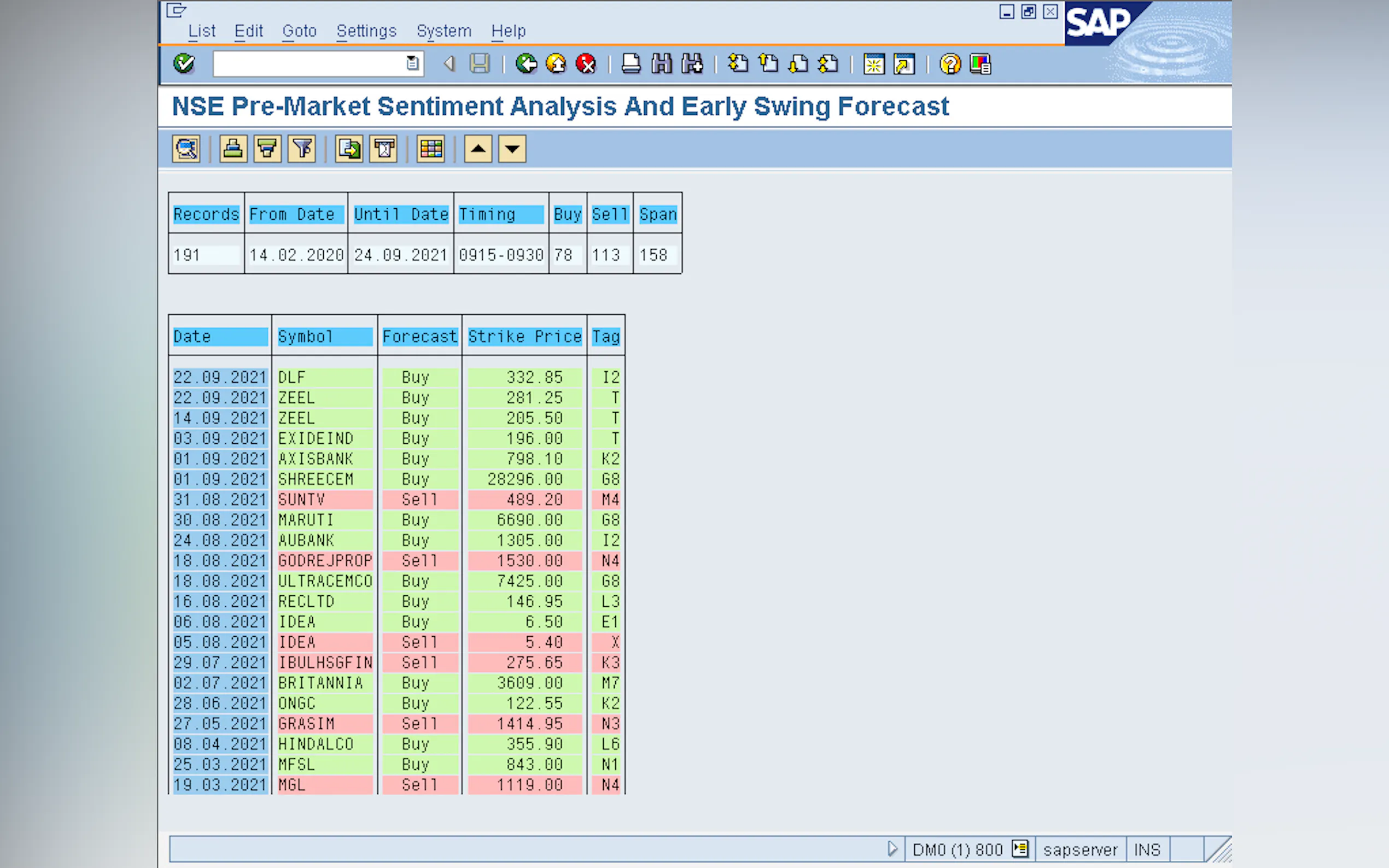Click the Details magnifier icon in the list toolbar

click(186, 149)
